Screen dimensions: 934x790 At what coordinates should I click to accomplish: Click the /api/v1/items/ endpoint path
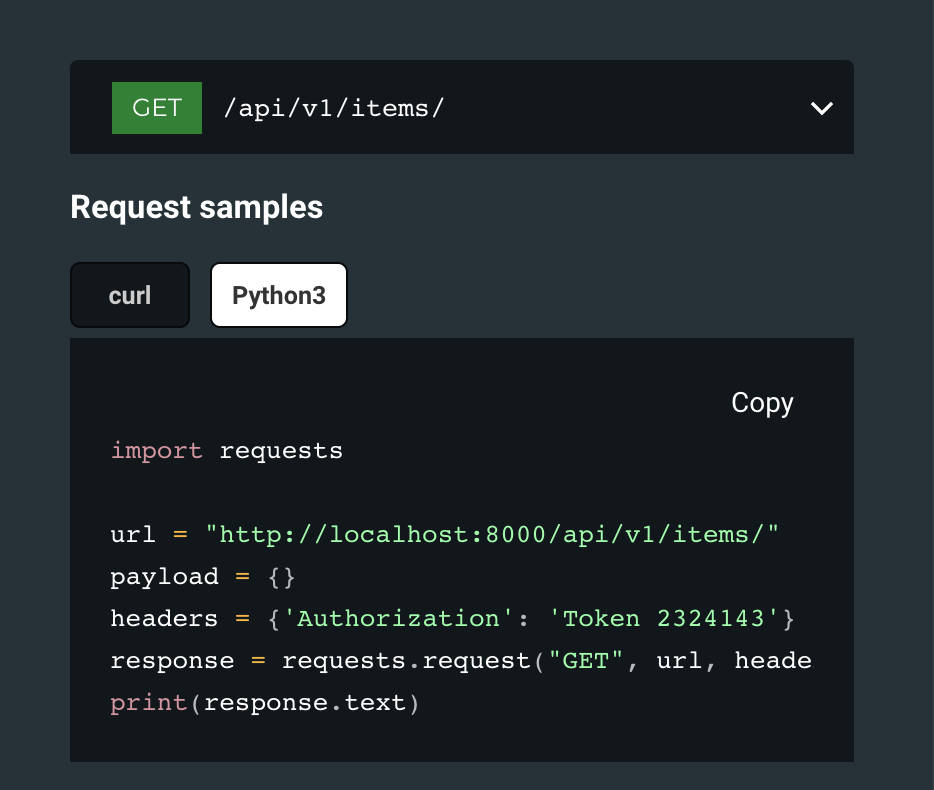click(x=334, y=108)
